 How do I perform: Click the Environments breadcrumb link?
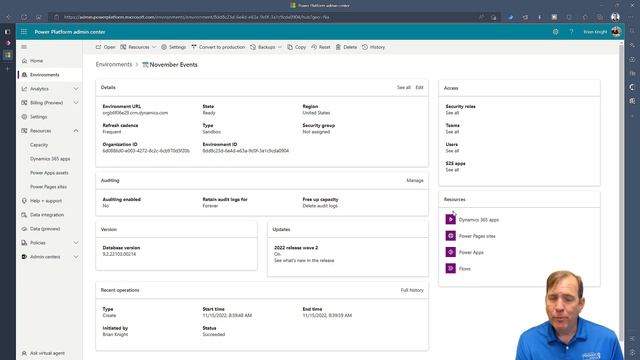click(114, 64)
